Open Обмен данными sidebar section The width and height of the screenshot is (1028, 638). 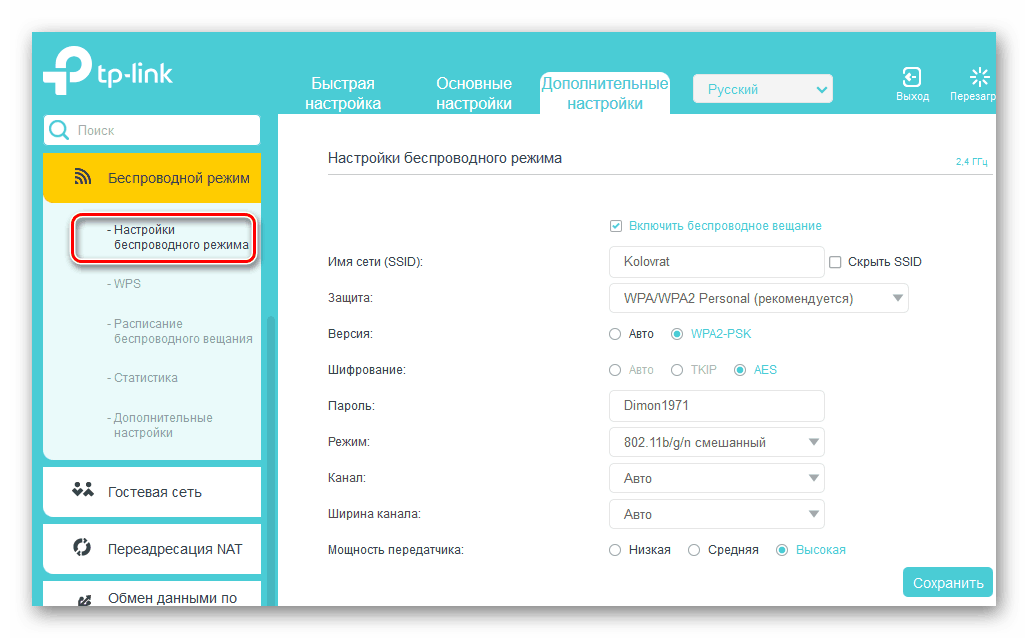pos(152,593)
